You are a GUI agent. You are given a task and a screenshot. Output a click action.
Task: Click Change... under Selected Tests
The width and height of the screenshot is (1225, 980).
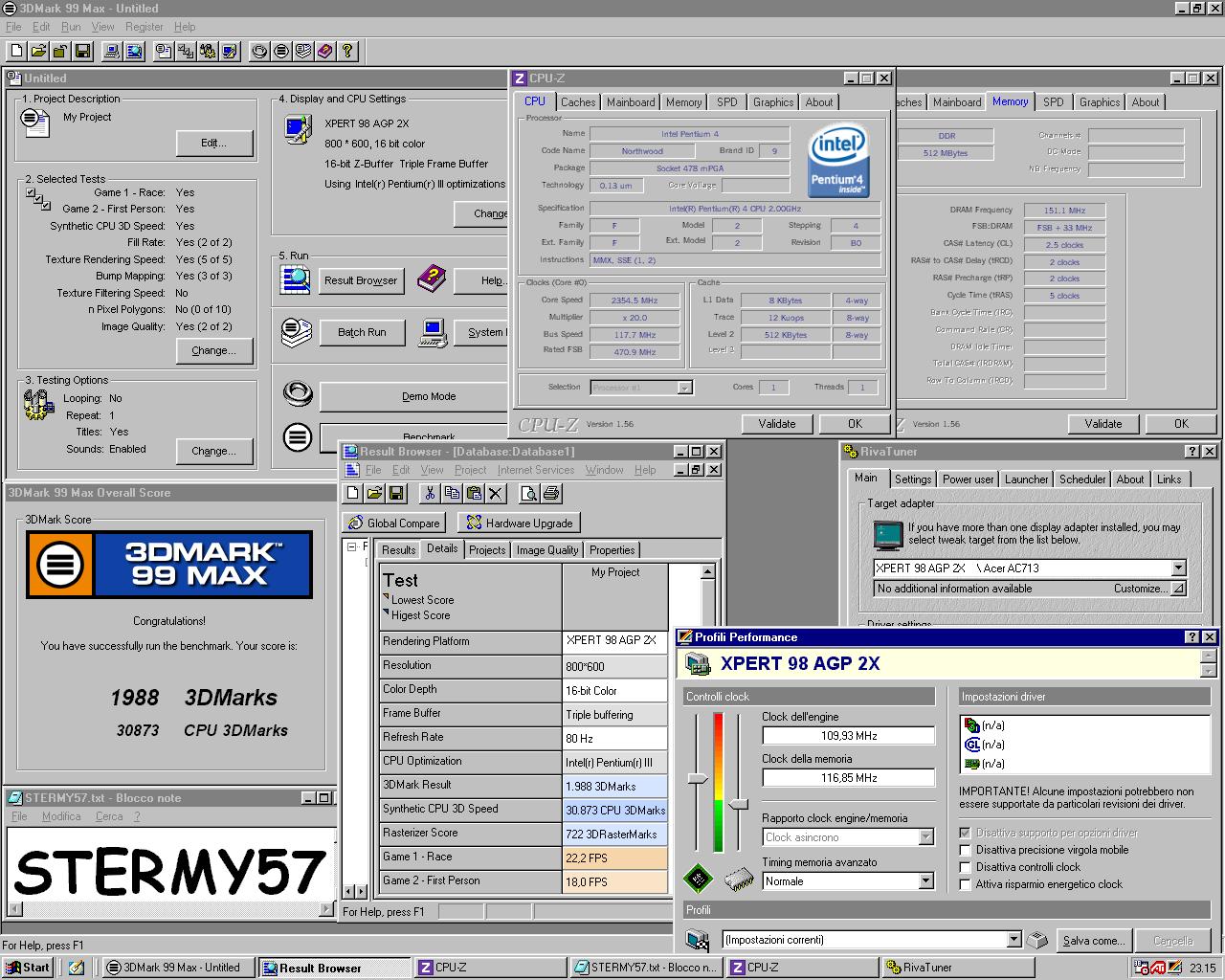click(213, 350)
